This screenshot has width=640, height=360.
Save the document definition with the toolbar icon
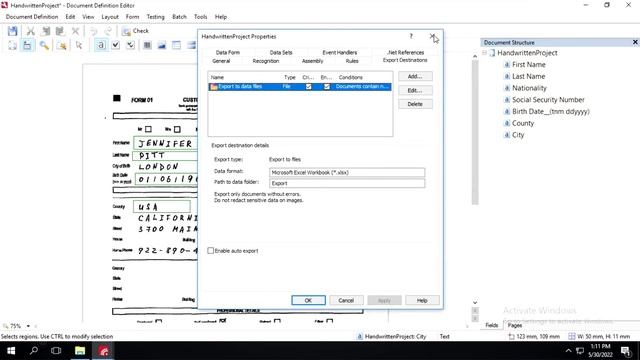tap(12, 31)
